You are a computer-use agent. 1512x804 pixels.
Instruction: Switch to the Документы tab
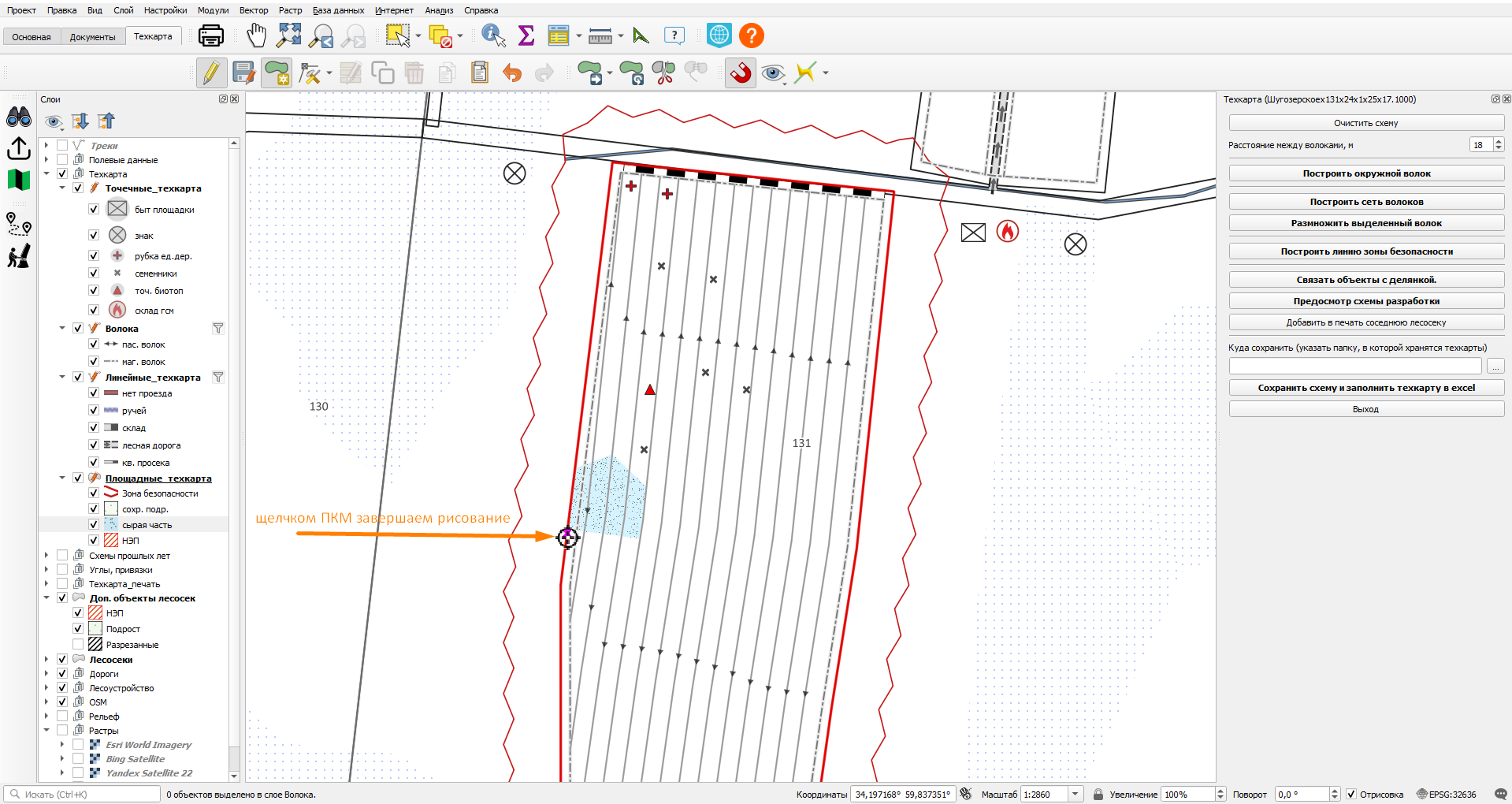(x=92, y=37)
